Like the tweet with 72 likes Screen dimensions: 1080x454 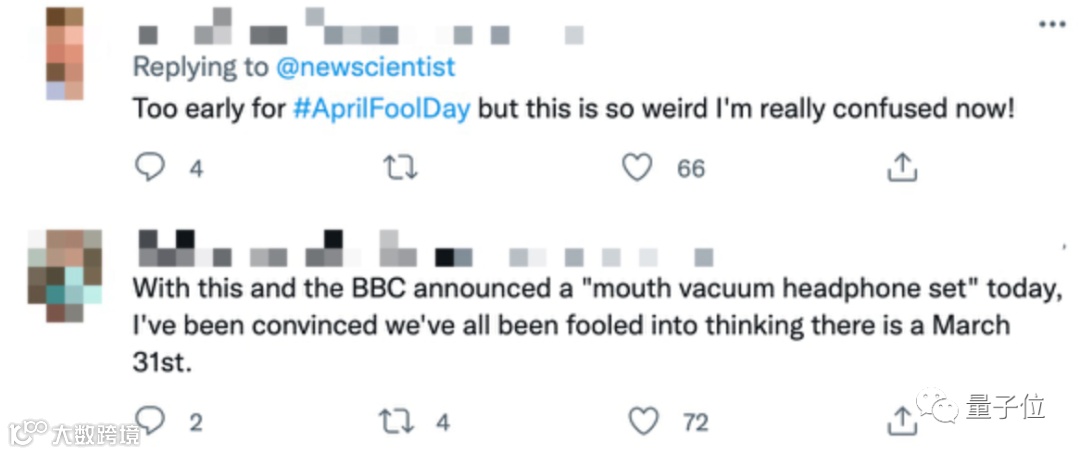(645, 421)
